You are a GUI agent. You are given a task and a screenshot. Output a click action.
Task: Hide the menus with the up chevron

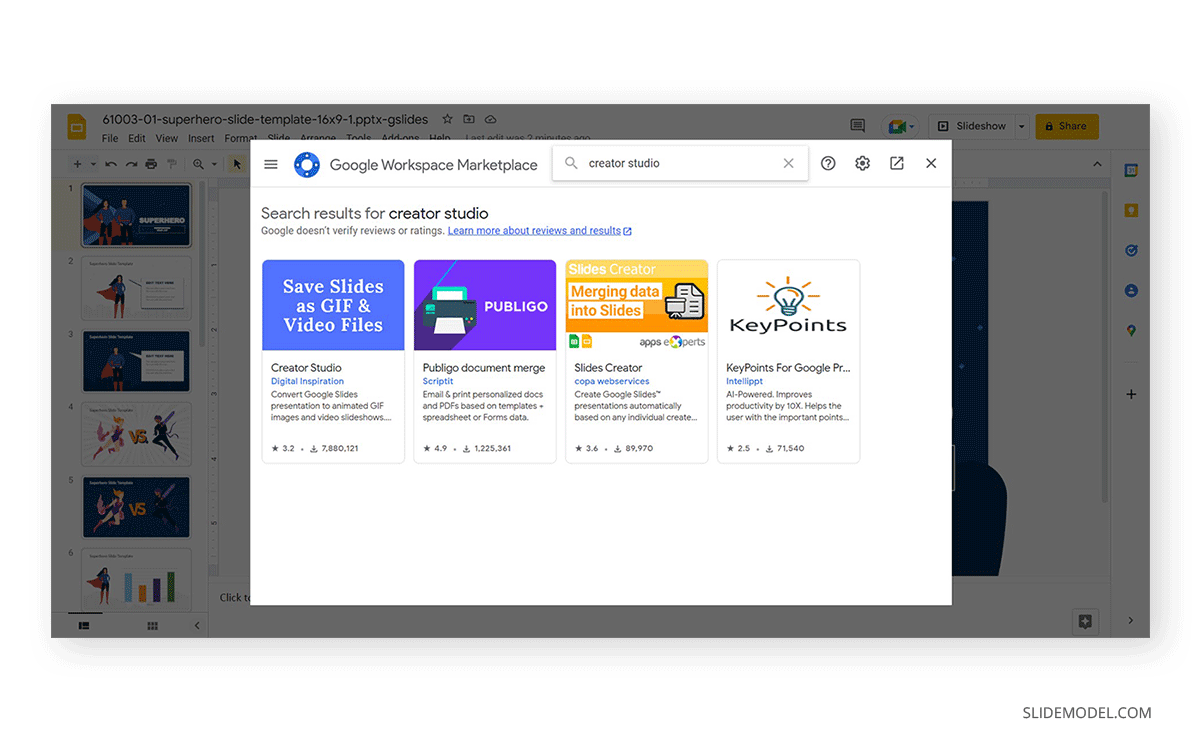coord(1097,164)
